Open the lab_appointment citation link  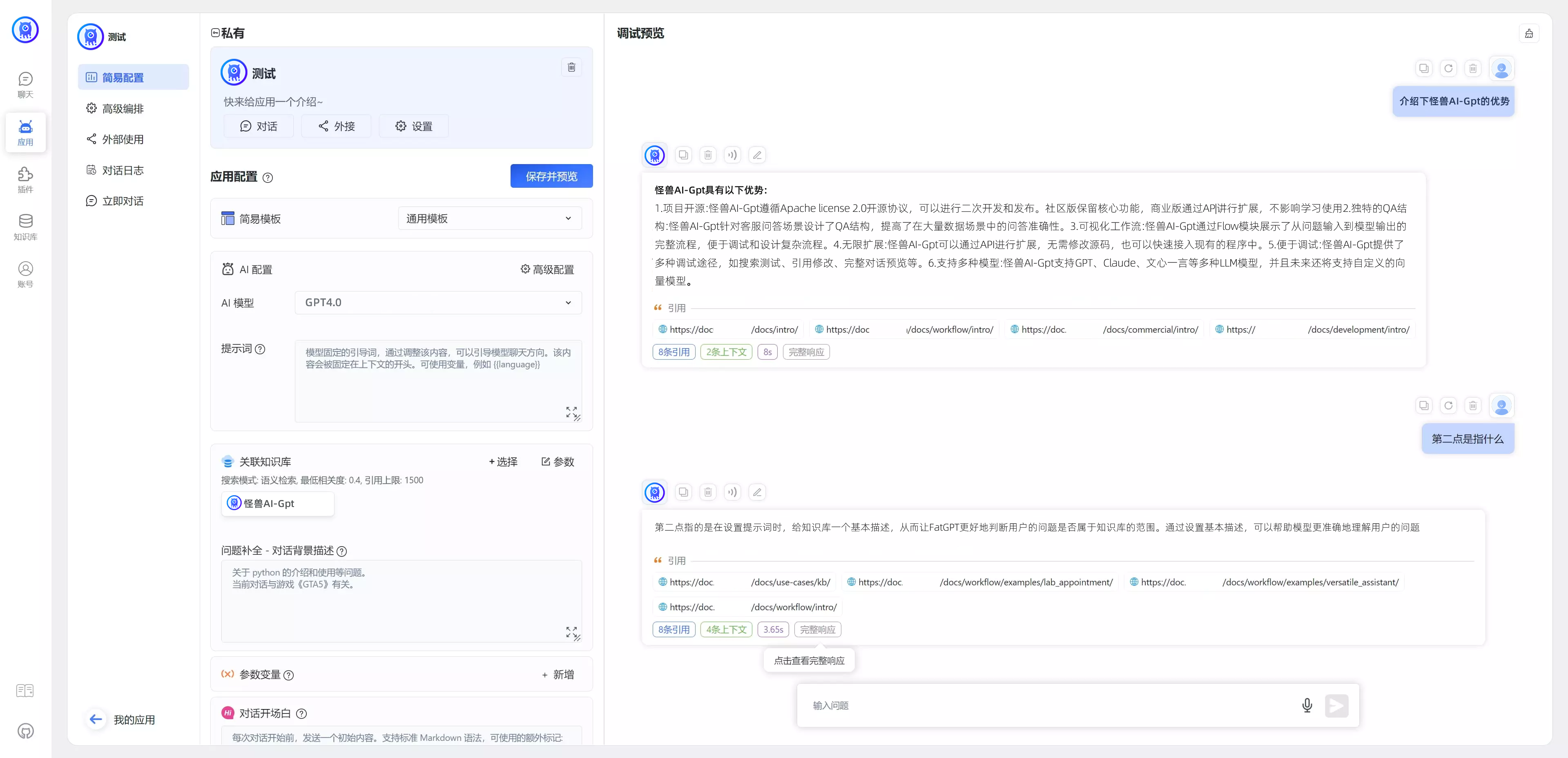pos(980,582)
